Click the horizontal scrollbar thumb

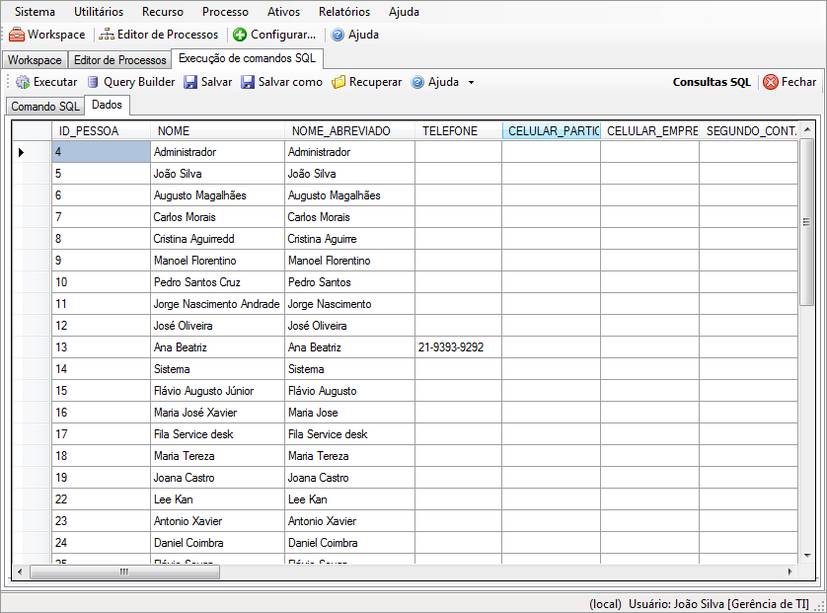[x=124, y=571]
